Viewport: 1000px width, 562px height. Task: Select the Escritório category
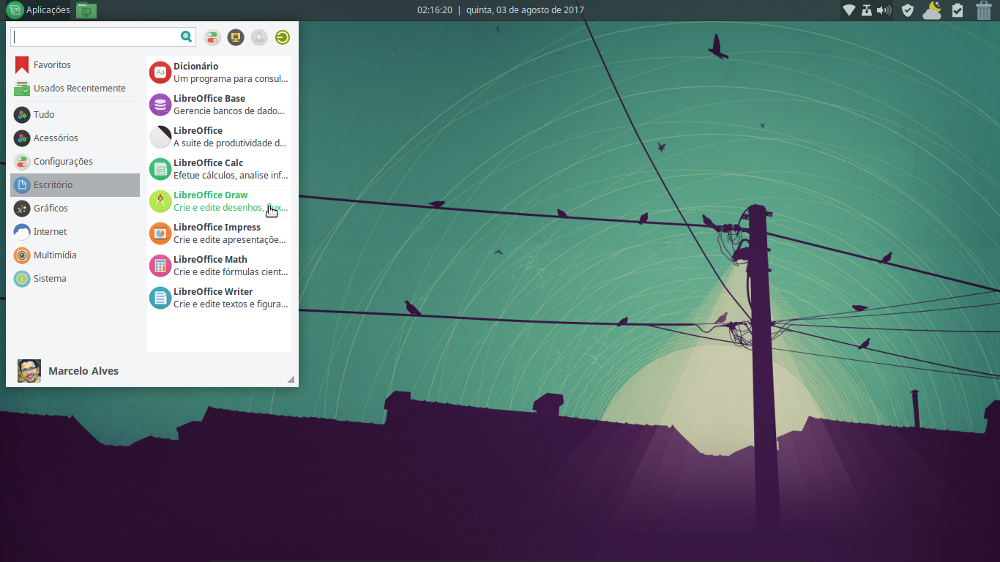(x=75, y=185)
